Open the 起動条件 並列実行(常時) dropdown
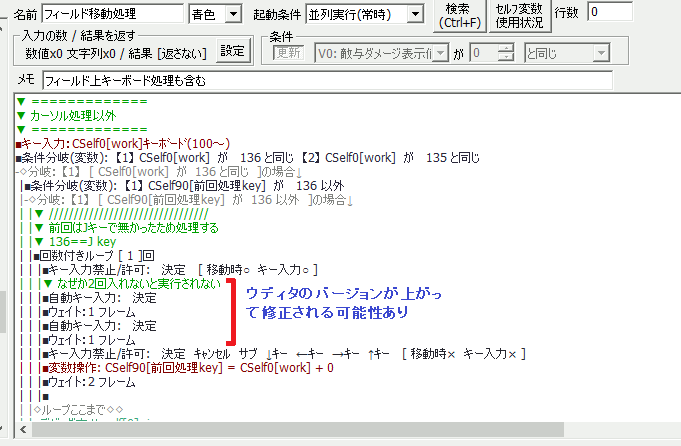This screenshot has width=681, height=446. [x=415, y=14]
